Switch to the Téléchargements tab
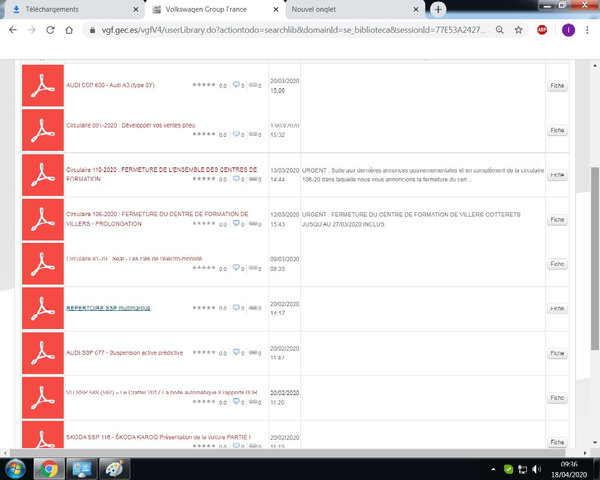Viewport: 600px width, 480px height. [73, 10]
